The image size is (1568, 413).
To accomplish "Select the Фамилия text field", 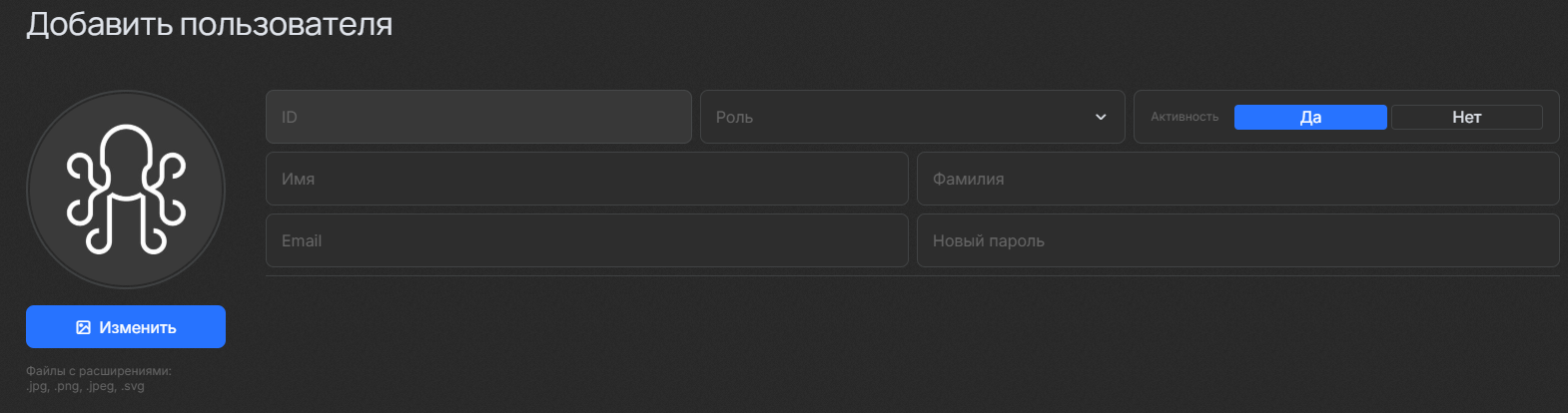I will [1237, 180].
